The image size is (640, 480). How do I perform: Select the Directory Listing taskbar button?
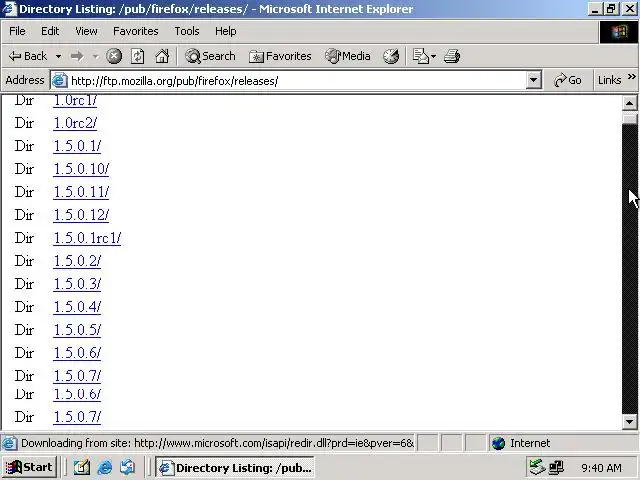tap(235, 467)
